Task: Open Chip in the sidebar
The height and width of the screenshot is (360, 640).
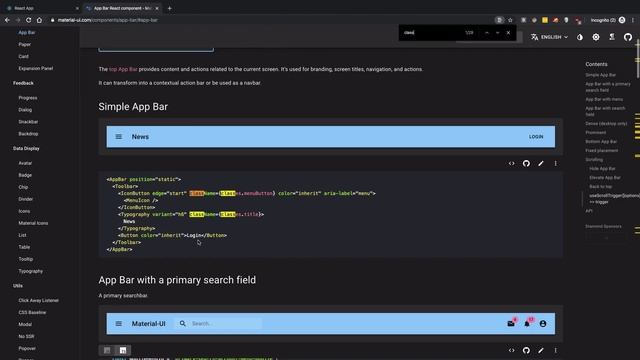Action: click(23, 187)
